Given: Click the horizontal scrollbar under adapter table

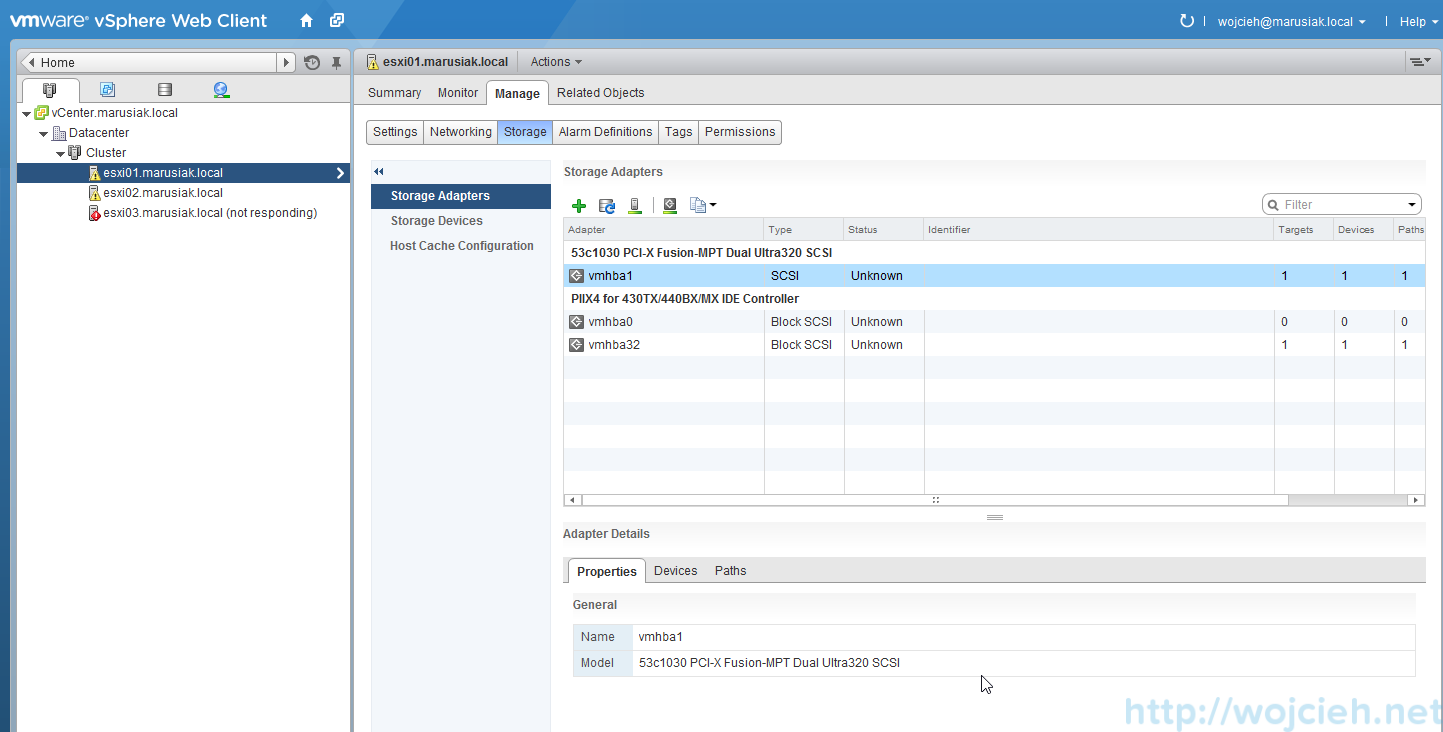Looking at the screenshot, I should [x=935, y=500].
